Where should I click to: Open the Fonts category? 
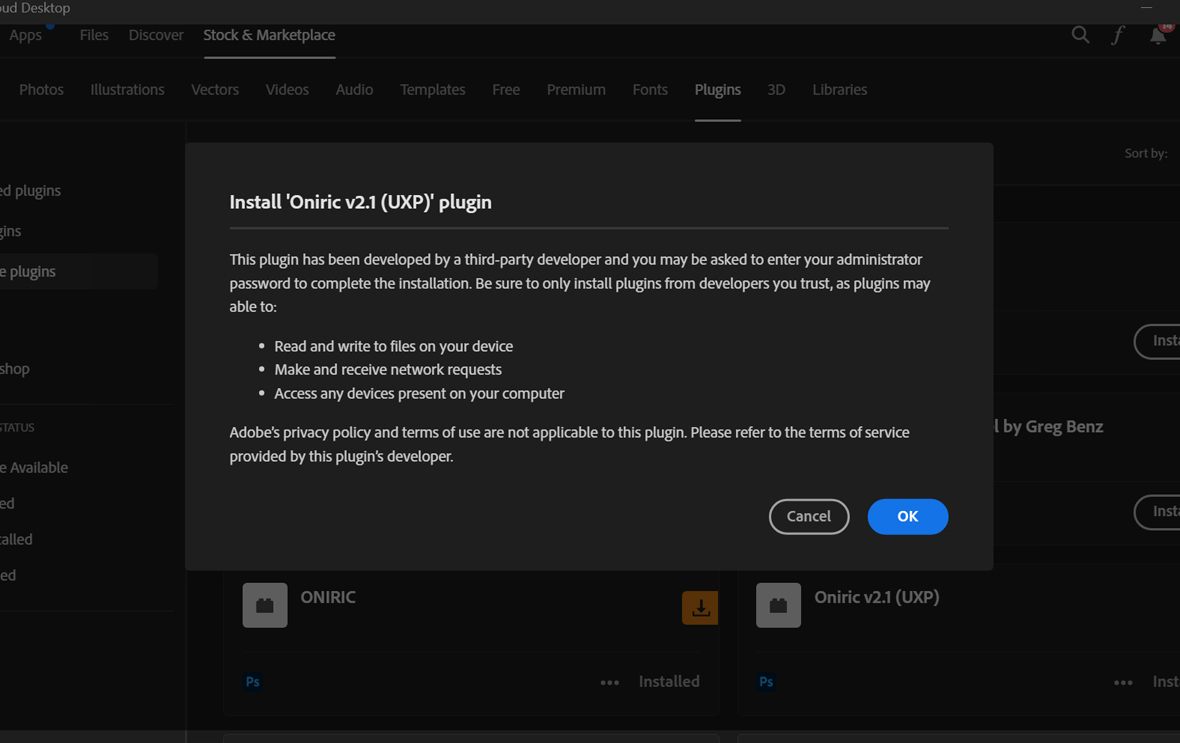coord(650,90)
